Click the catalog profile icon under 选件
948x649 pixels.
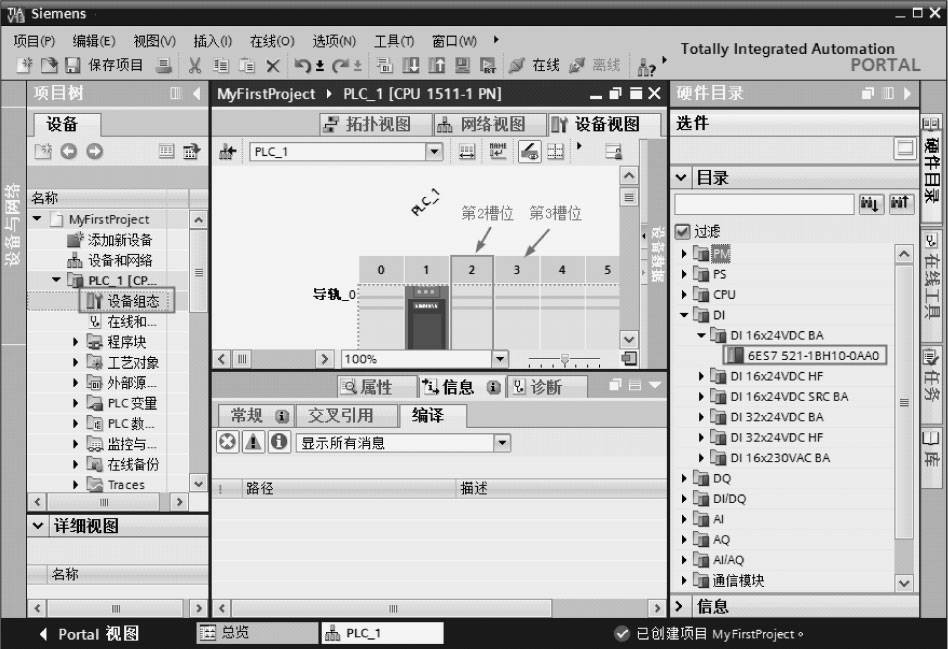(905, 148)
